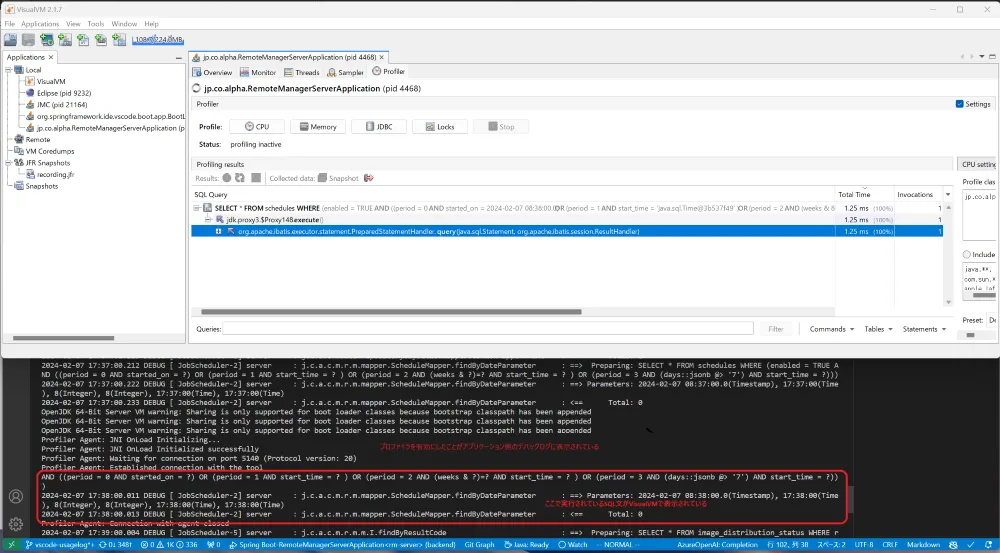Image resolution: width=1000 pixels, height=553 pixels.
Task: Switch to the Monitor tab
Action: (x=258, y=72)
